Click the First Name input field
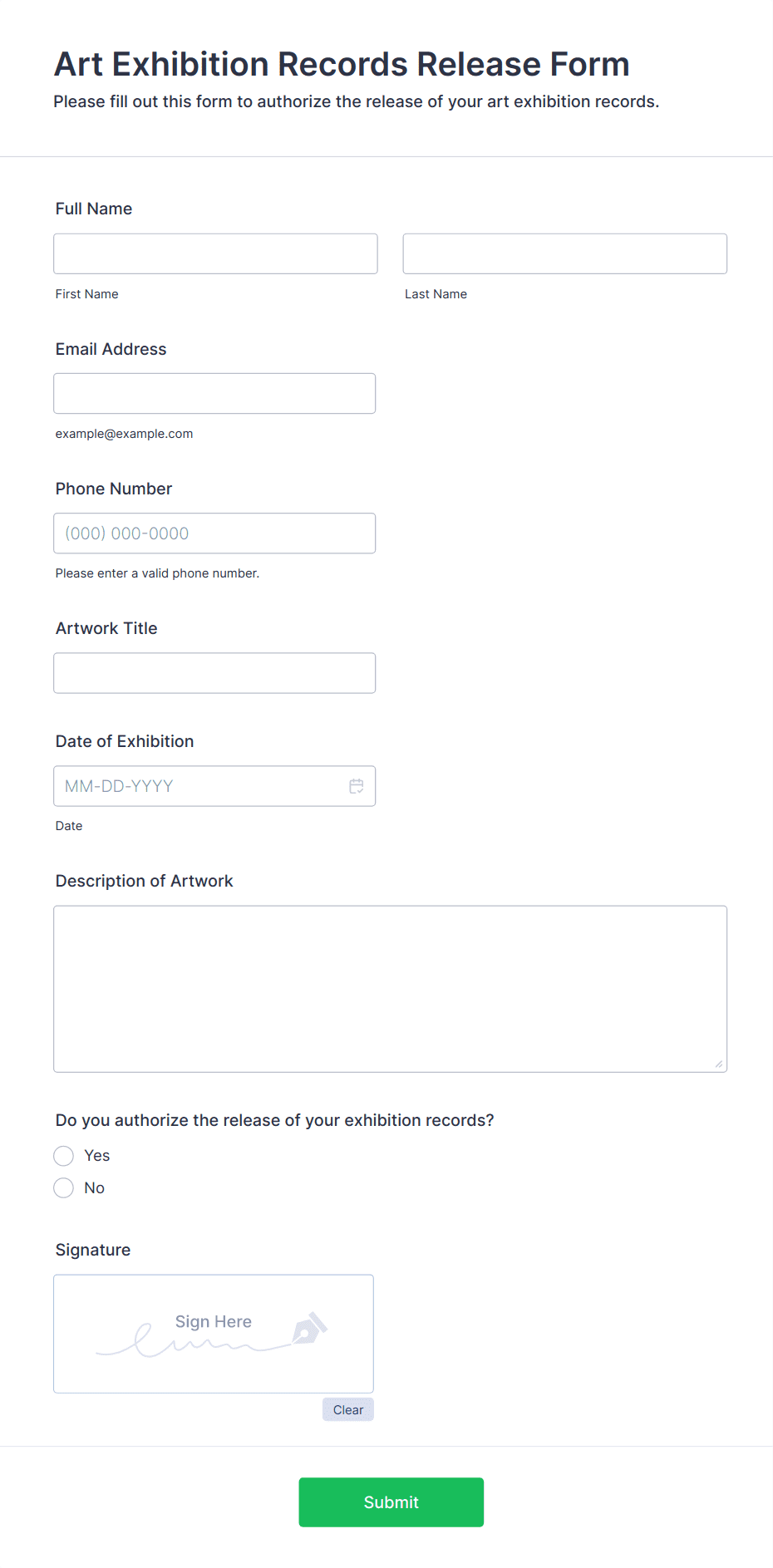Viewport: 773px width, 1568px height. (x=215, y=253)
